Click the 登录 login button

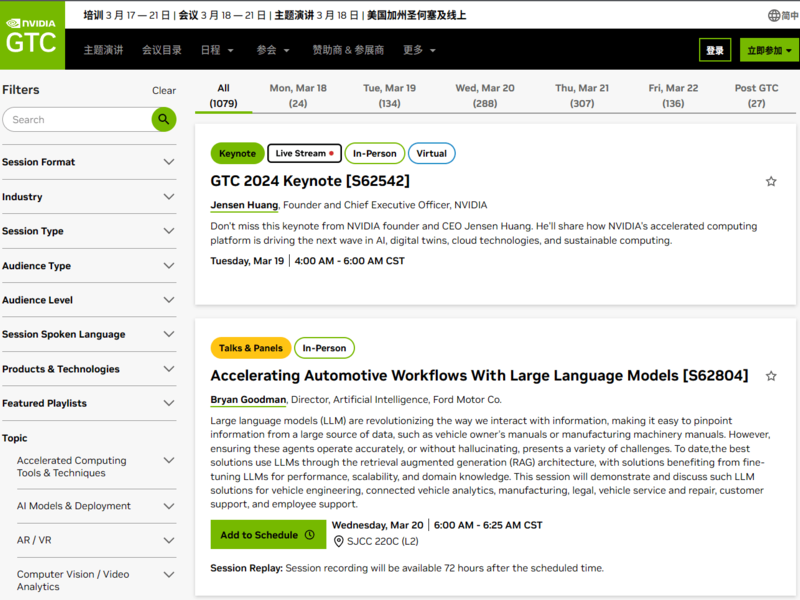(715, 50)
